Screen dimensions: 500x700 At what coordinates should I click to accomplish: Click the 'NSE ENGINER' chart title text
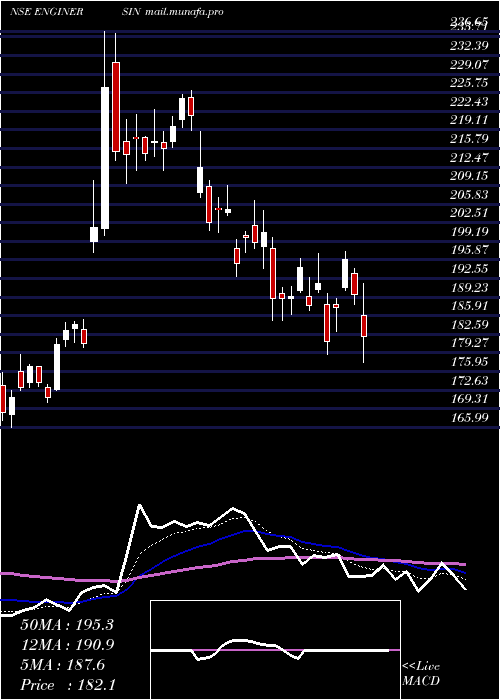pyautogui.click(x=46, y=12)
